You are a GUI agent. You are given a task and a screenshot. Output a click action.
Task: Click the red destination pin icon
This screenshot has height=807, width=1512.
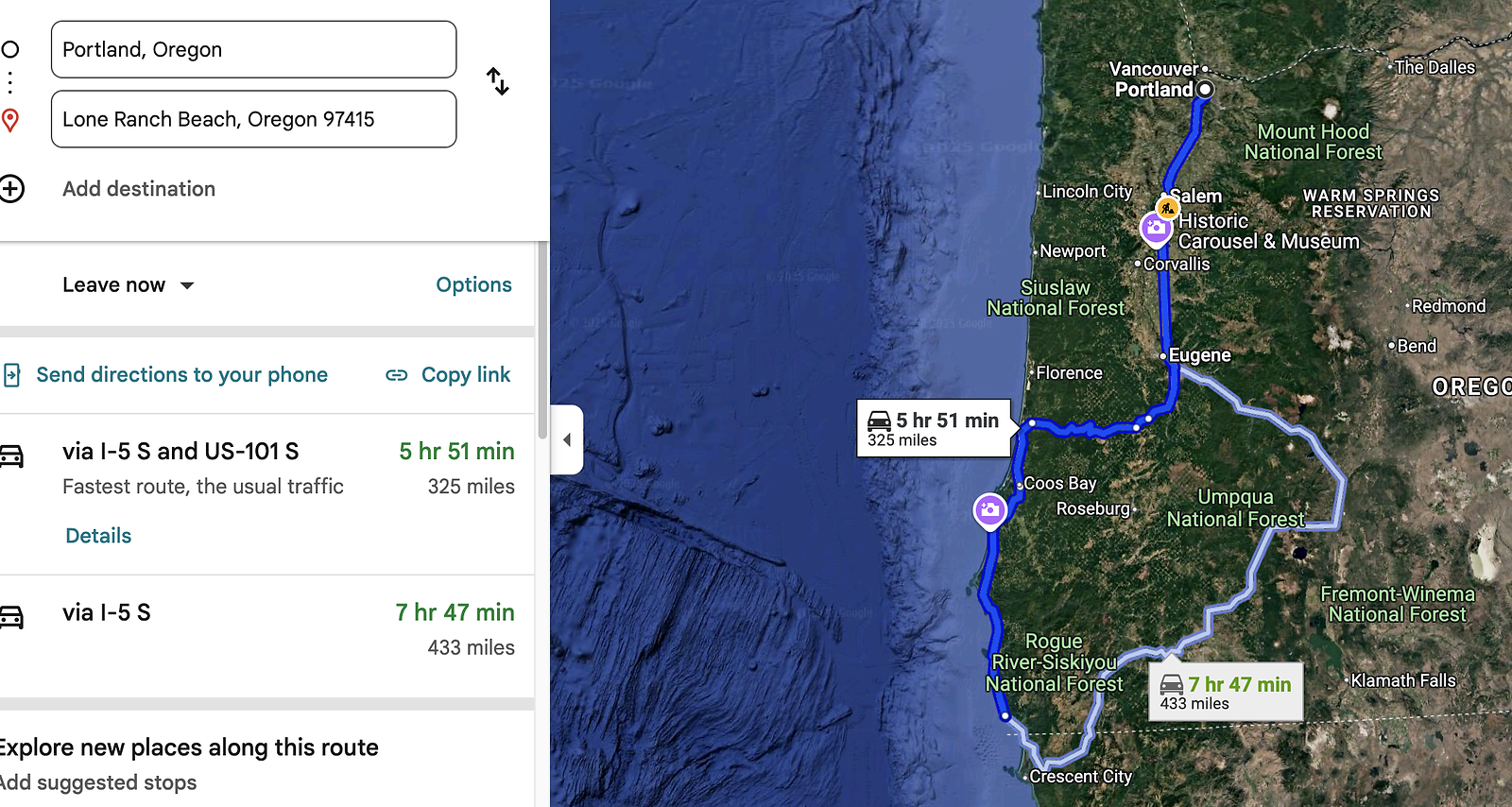(10, 120)
